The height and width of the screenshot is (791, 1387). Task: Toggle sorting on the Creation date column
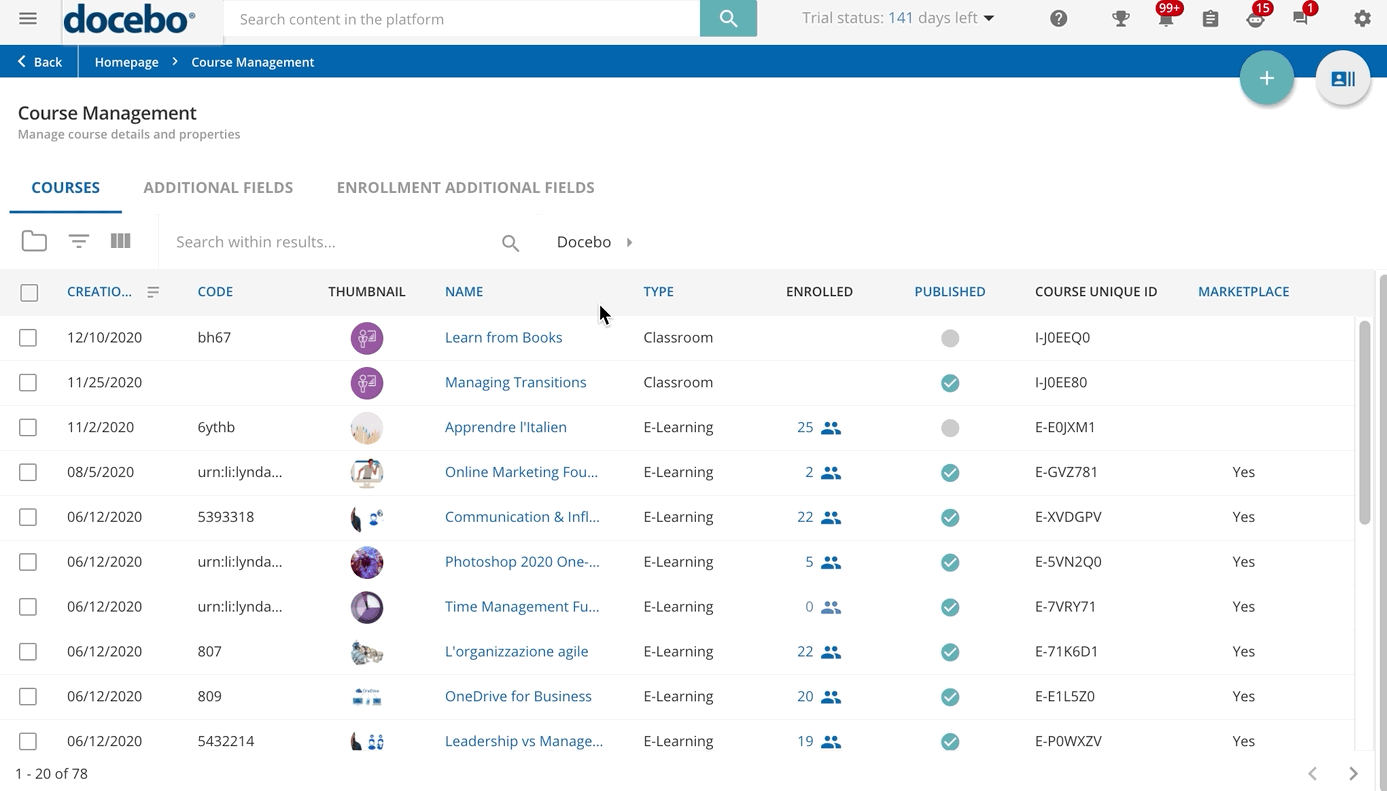tap(153, 292)
